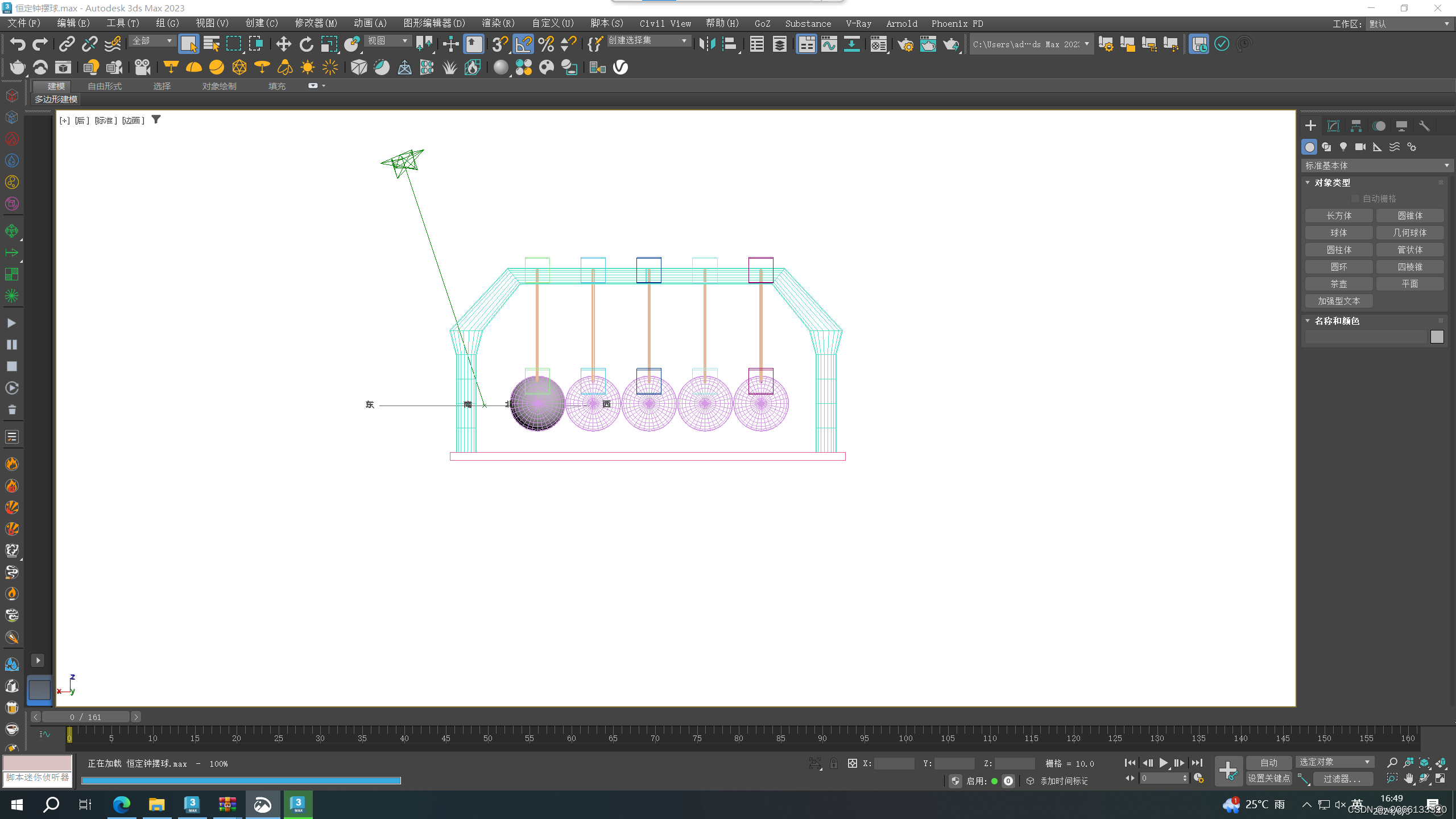Viewport: 1456px width, 819px height.
Task: Click the 茶壶 button
Action: pyautogui.click(x=1338, y=284)
